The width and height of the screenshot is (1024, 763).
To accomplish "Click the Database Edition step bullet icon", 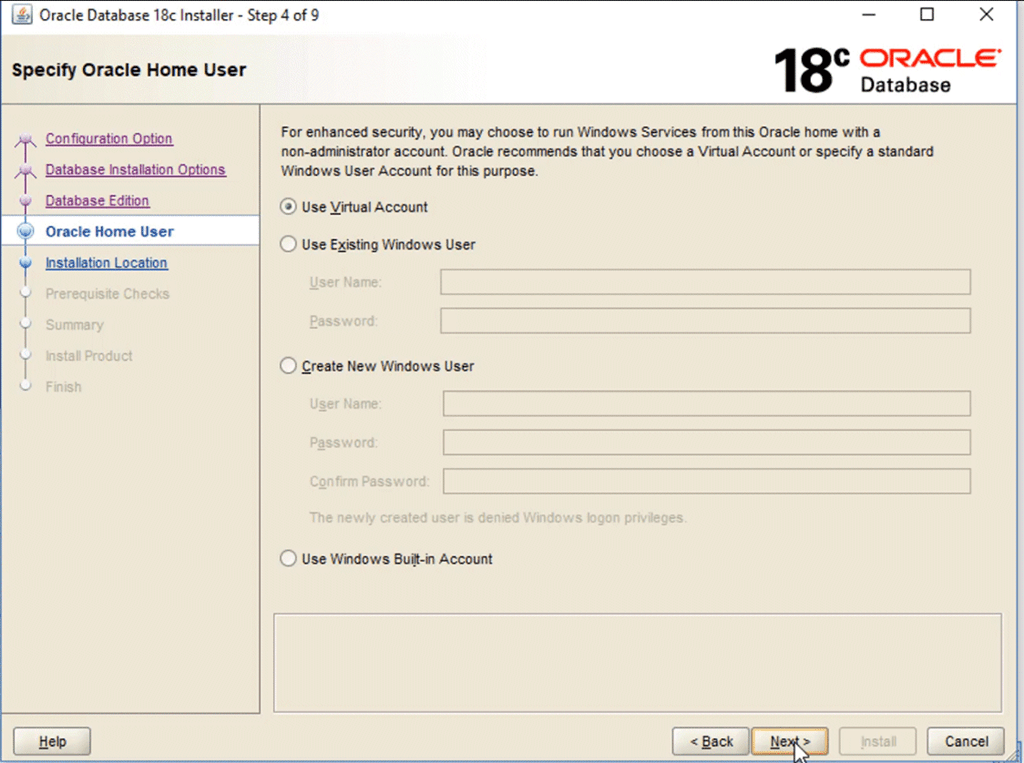I will (x=25, y=201).
